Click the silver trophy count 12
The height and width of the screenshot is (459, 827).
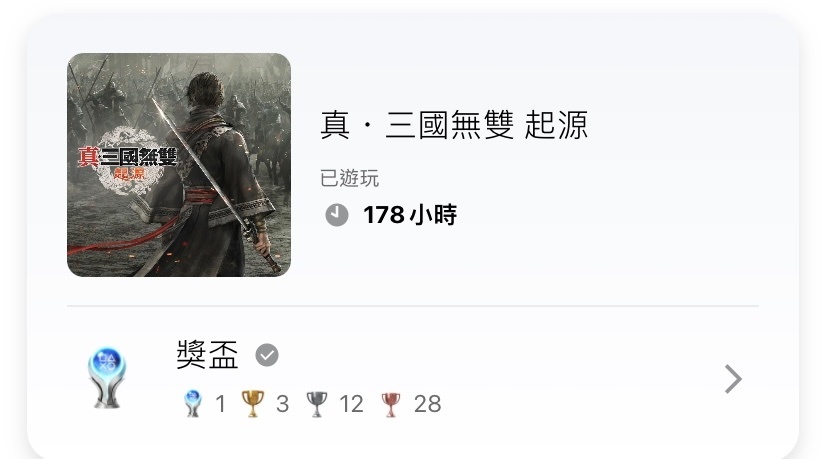(x=351, y=404)
